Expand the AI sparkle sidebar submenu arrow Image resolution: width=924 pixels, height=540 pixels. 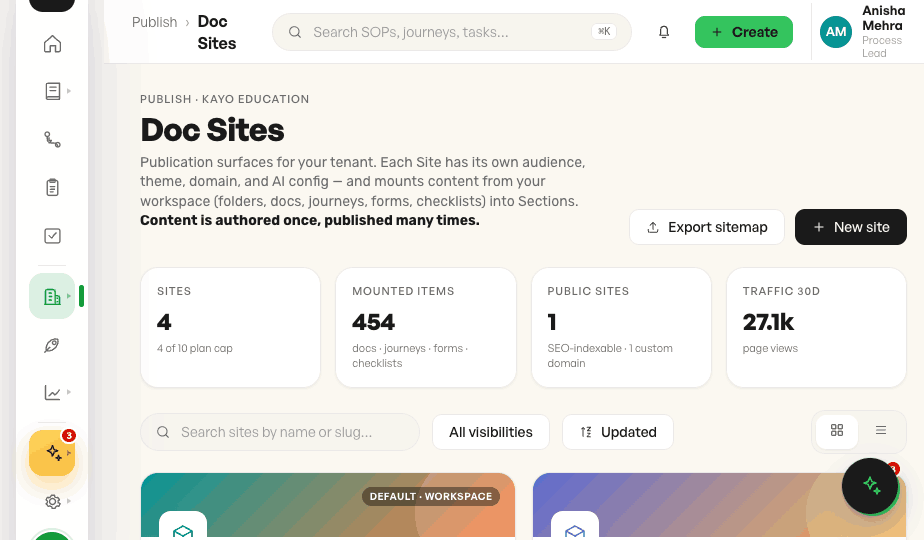point(69,453)
